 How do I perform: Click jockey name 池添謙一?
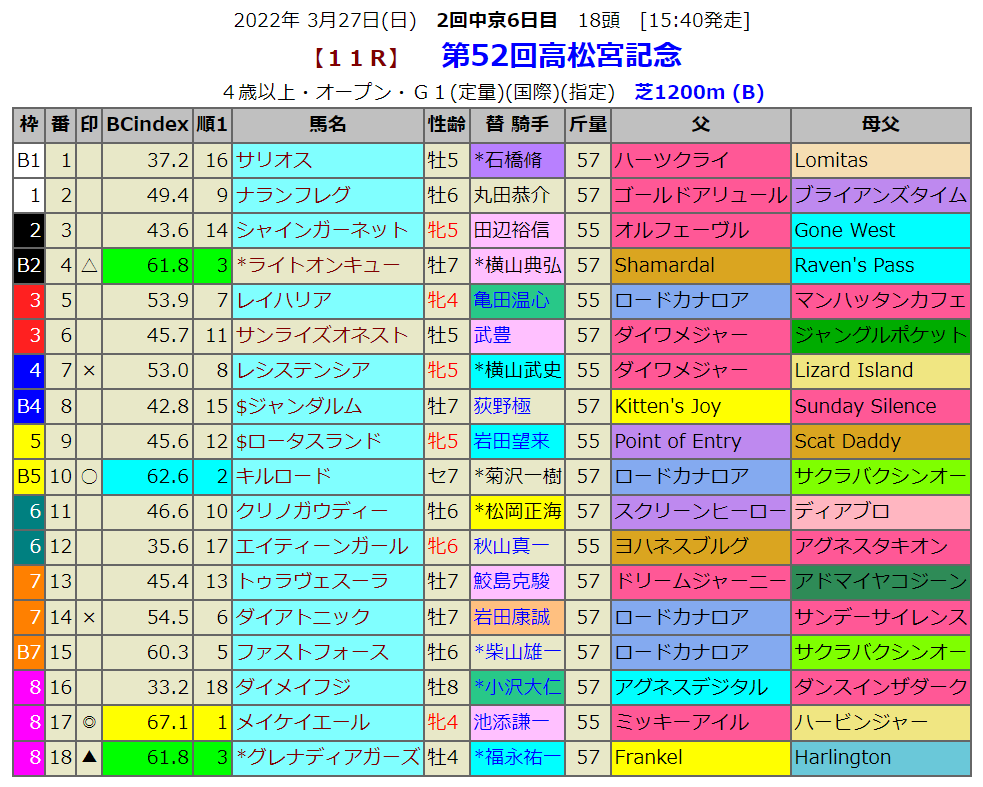coord(511,722)
